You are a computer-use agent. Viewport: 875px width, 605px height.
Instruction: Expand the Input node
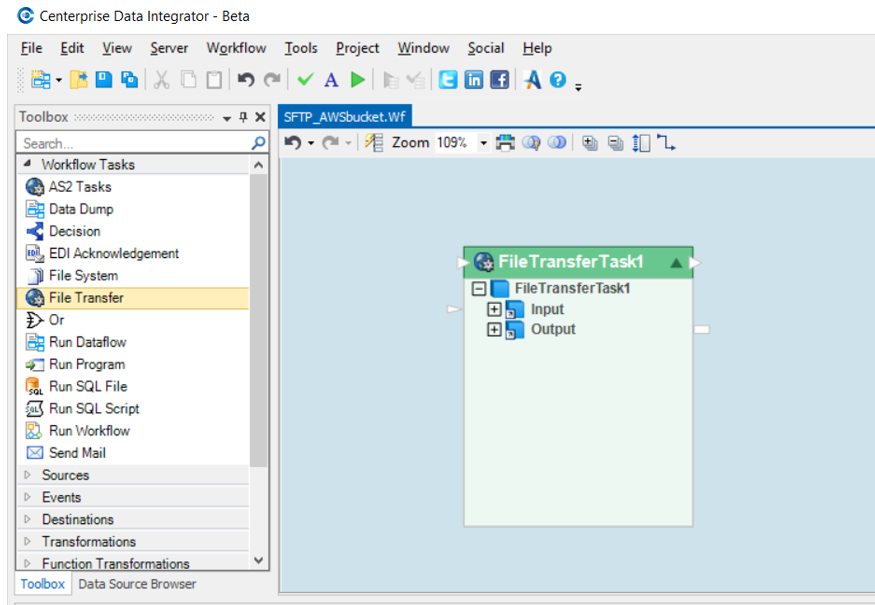point(494,309)
